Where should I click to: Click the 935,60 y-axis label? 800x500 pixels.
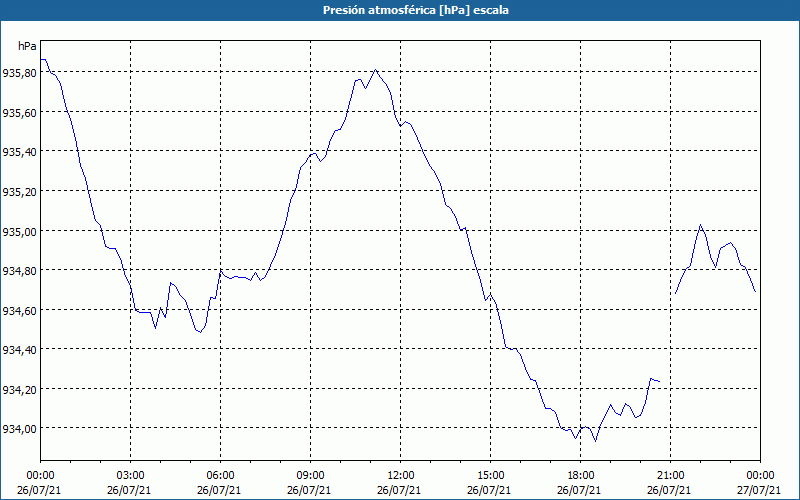19,113
